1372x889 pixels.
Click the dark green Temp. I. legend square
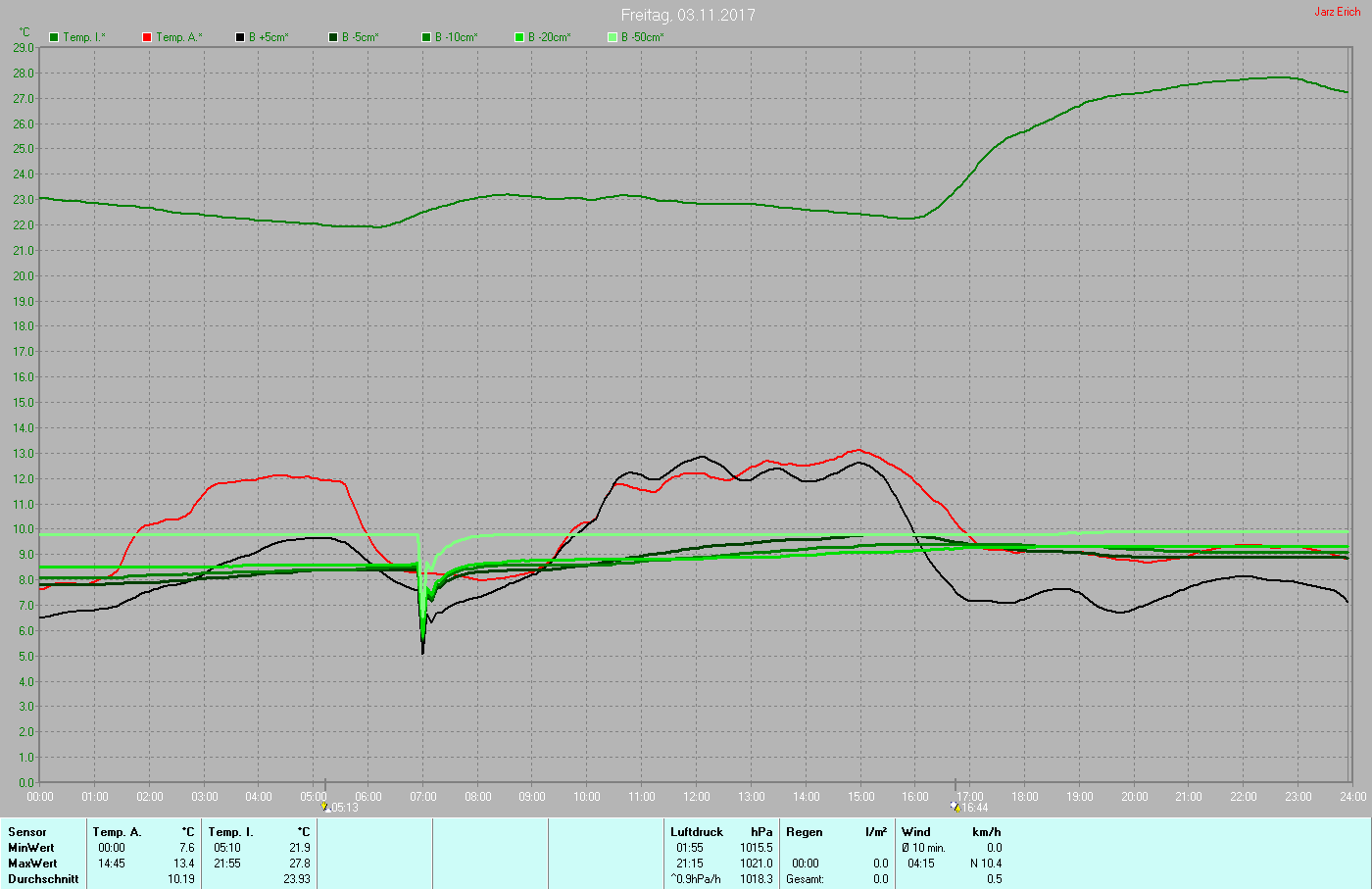(54, 37)
